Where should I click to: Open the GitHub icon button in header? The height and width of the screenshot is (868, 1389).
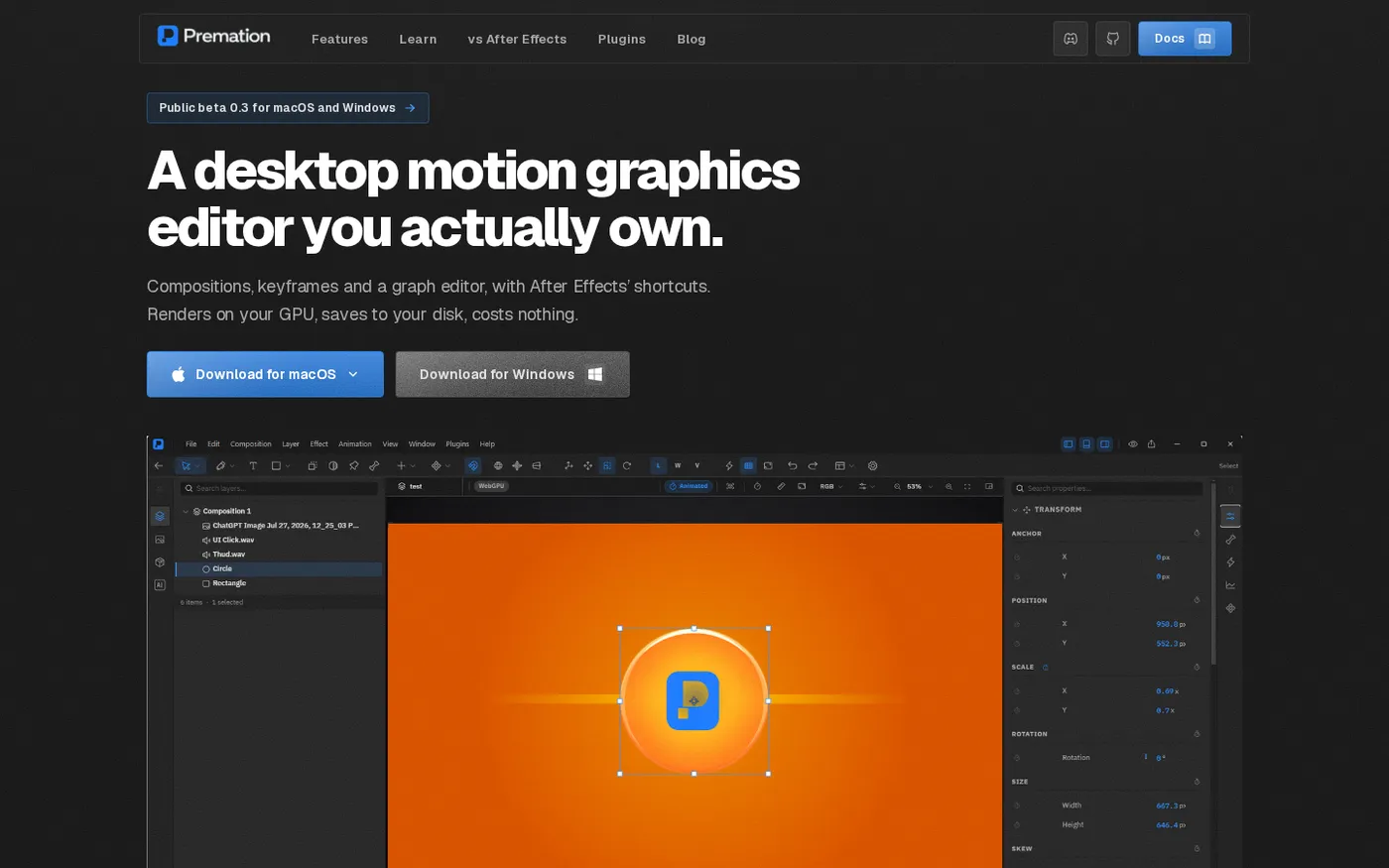coord(1113,39)
